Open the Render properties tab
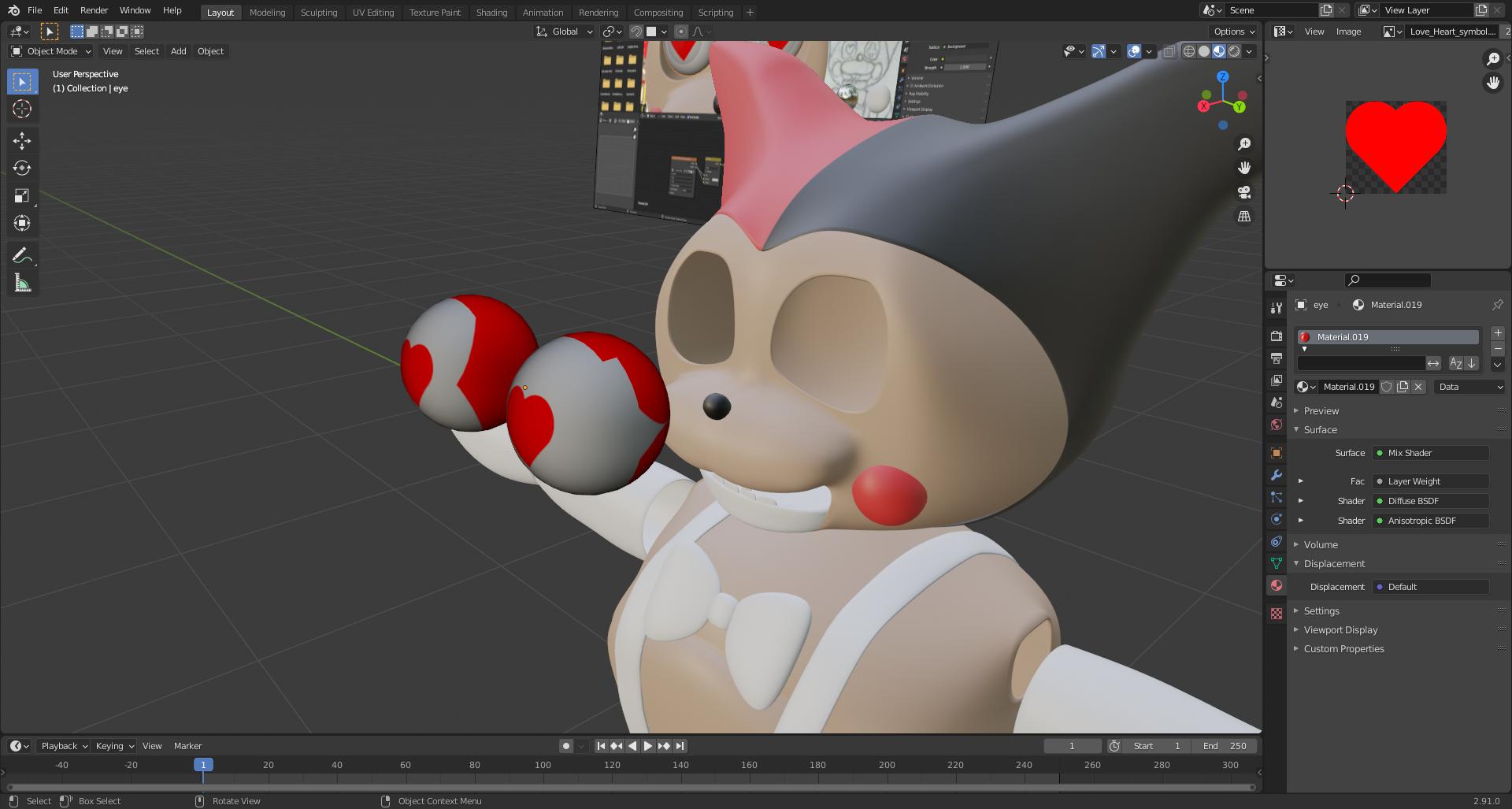 [x=1277, y=336]
